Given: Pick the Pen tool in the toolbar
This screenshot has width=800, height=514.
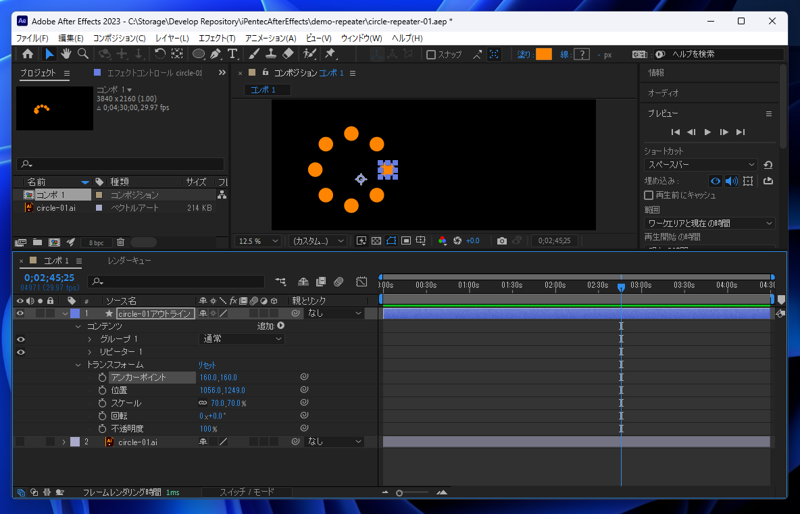Looking at the screenshot, I should point(215,54).
